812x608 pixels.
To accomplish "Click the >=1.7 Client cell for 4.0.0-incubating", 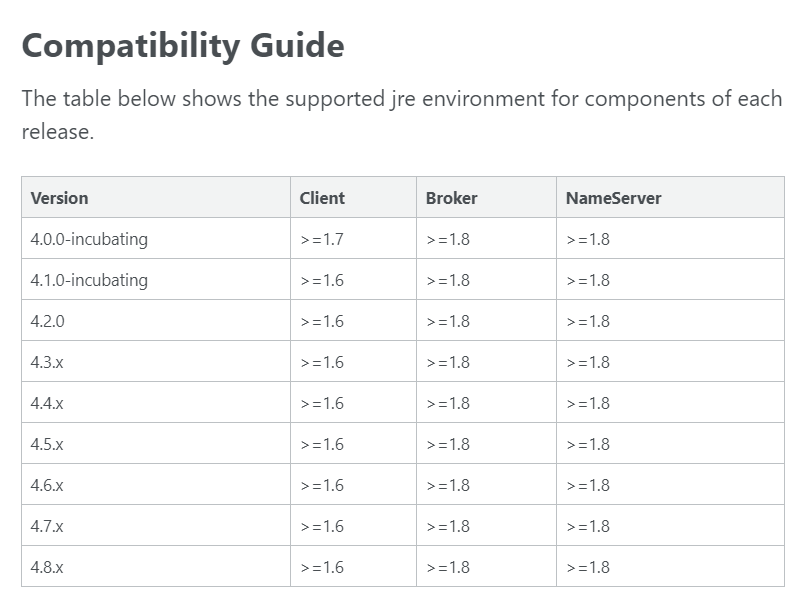I will 321,239.
